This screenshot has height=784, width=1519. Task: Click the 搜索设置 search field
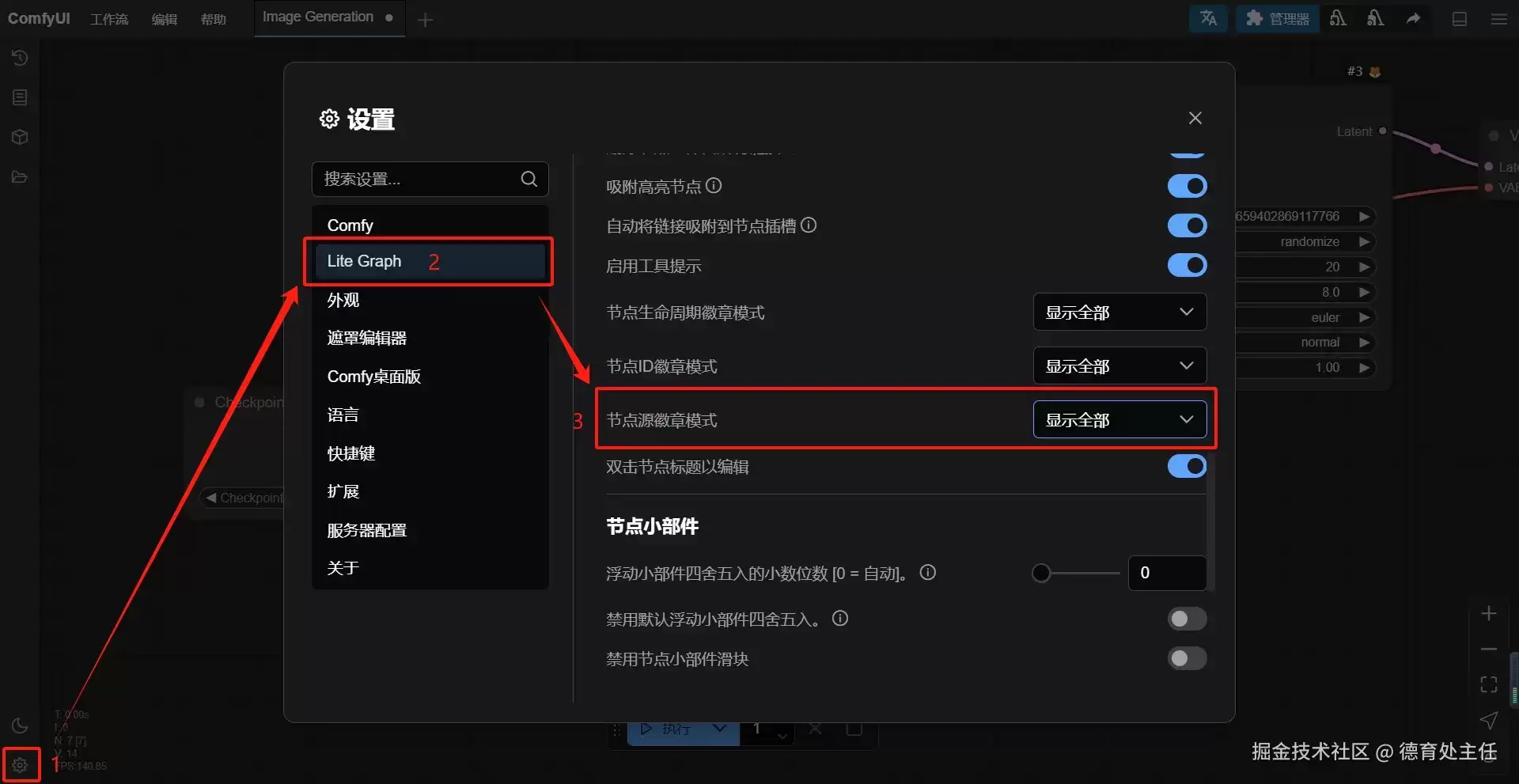coord(430,179)
